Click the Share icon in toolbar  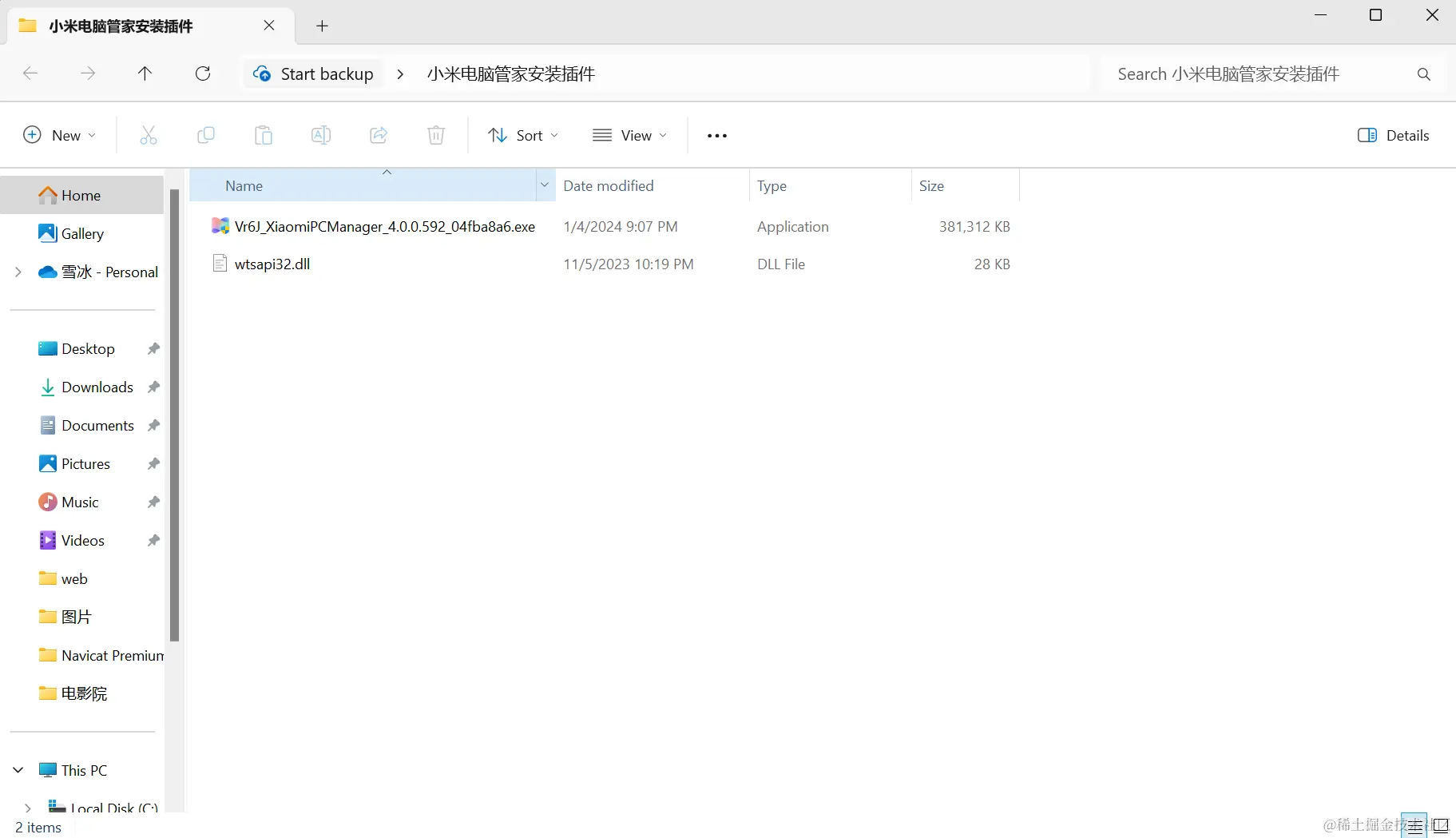pos(379,135)
